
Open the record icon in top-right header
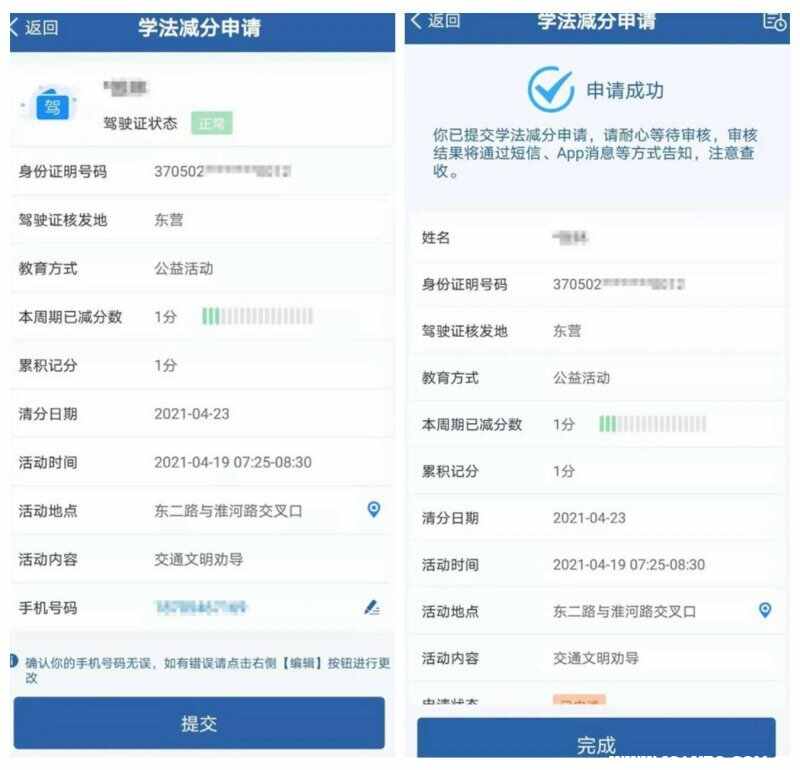[x=774, y=21]
